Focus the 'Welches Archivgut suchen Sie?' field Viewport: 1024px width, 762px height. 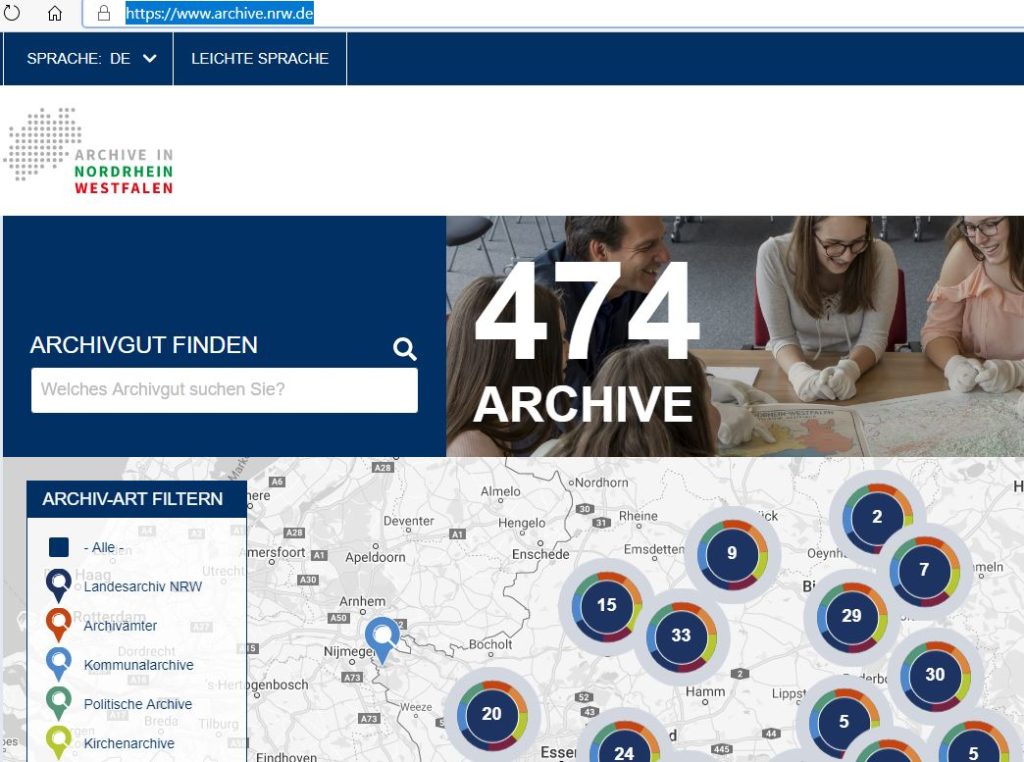pos(224,390)
